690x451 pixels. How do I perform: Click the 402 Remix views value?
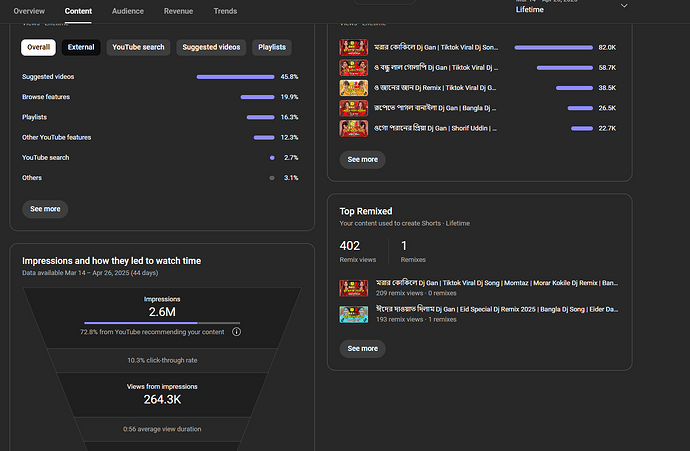click(x=349, y=246)
